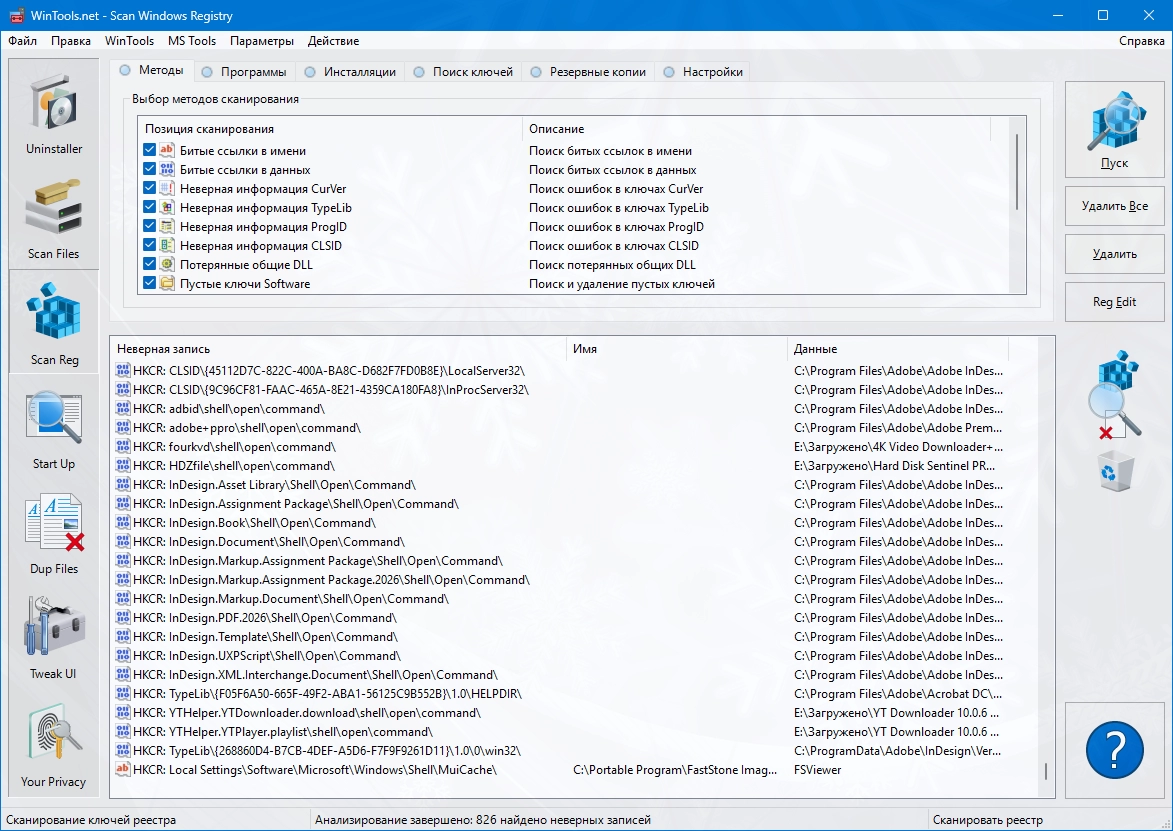Switch to the Резервные копии tab
This screenshot has height=831, width=1173.
[589, 72]
